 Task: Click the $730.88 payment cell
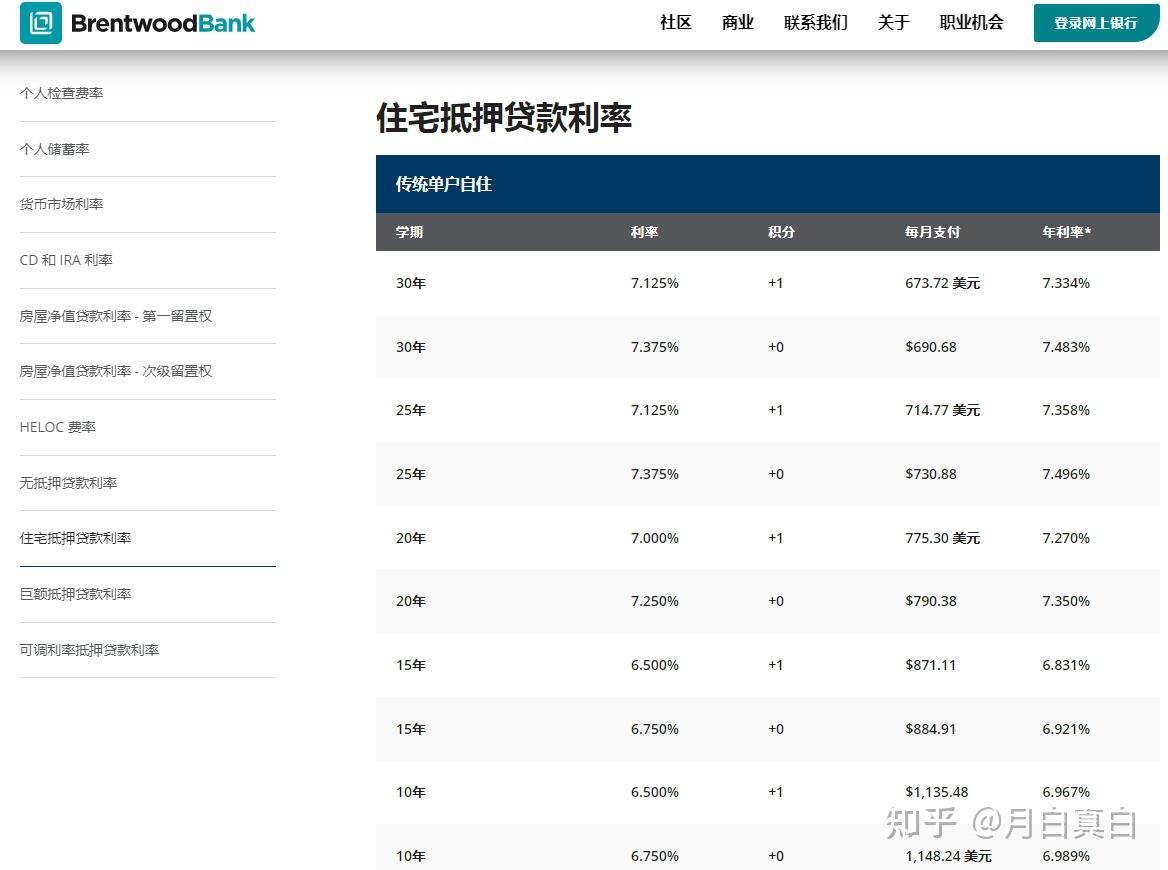coord(930,474)
